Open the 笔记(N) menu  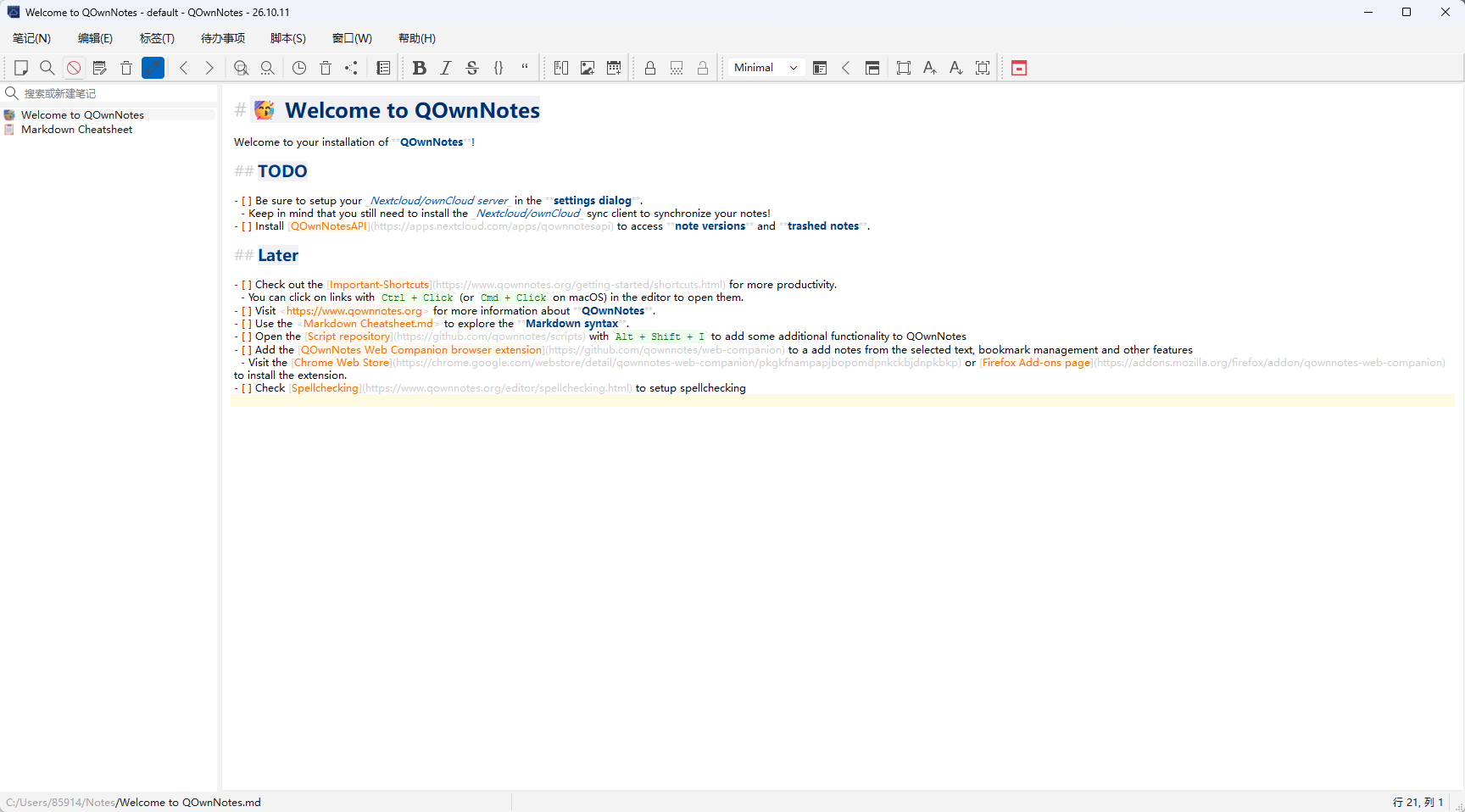[32, 38]
